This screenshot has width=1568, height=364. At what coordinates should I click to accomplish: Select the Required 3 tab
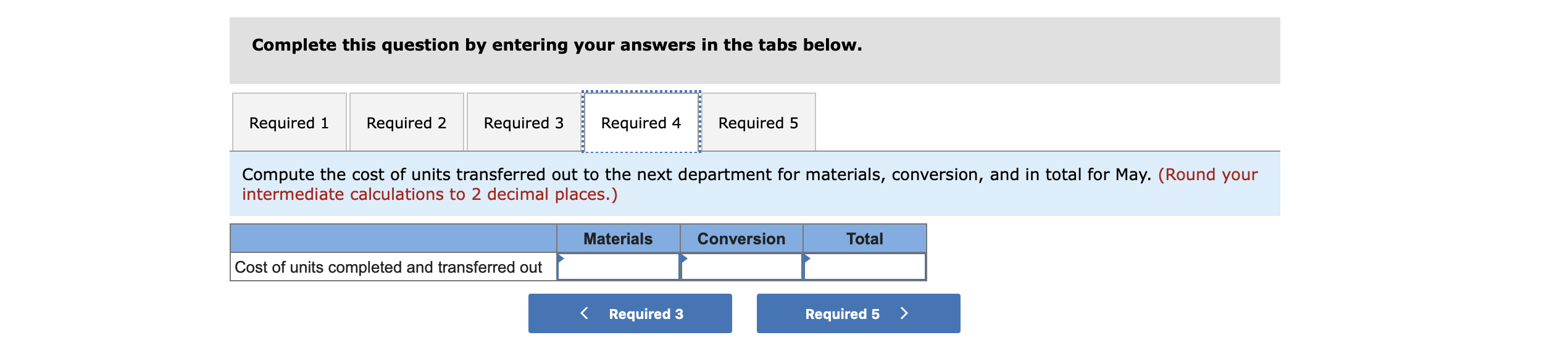[x=523, y=122]
